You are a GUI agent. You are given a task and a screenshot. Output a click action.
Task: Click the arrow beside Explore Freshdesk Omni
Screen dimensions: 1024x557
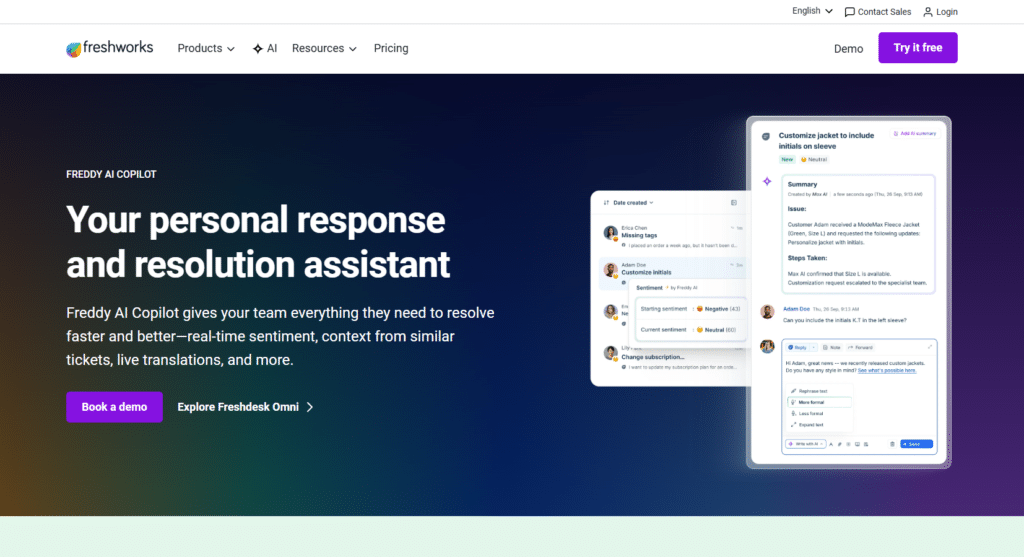pyautogui.click(x=310, y=407)
